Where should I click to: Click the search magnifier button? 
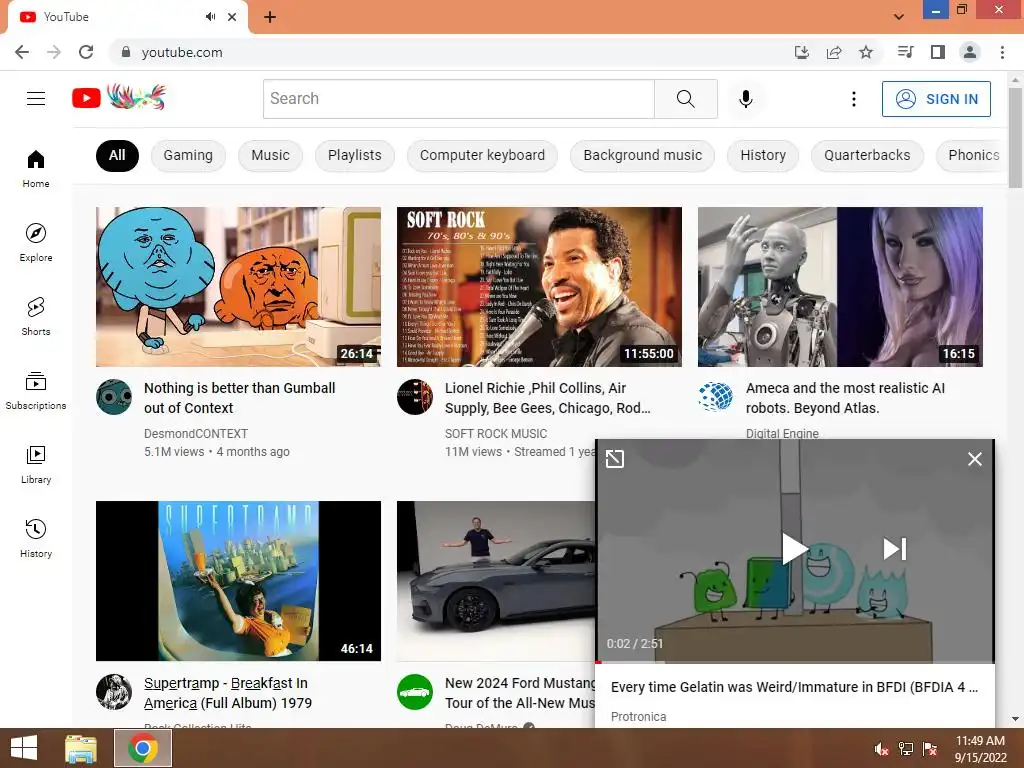coord(685,99)
